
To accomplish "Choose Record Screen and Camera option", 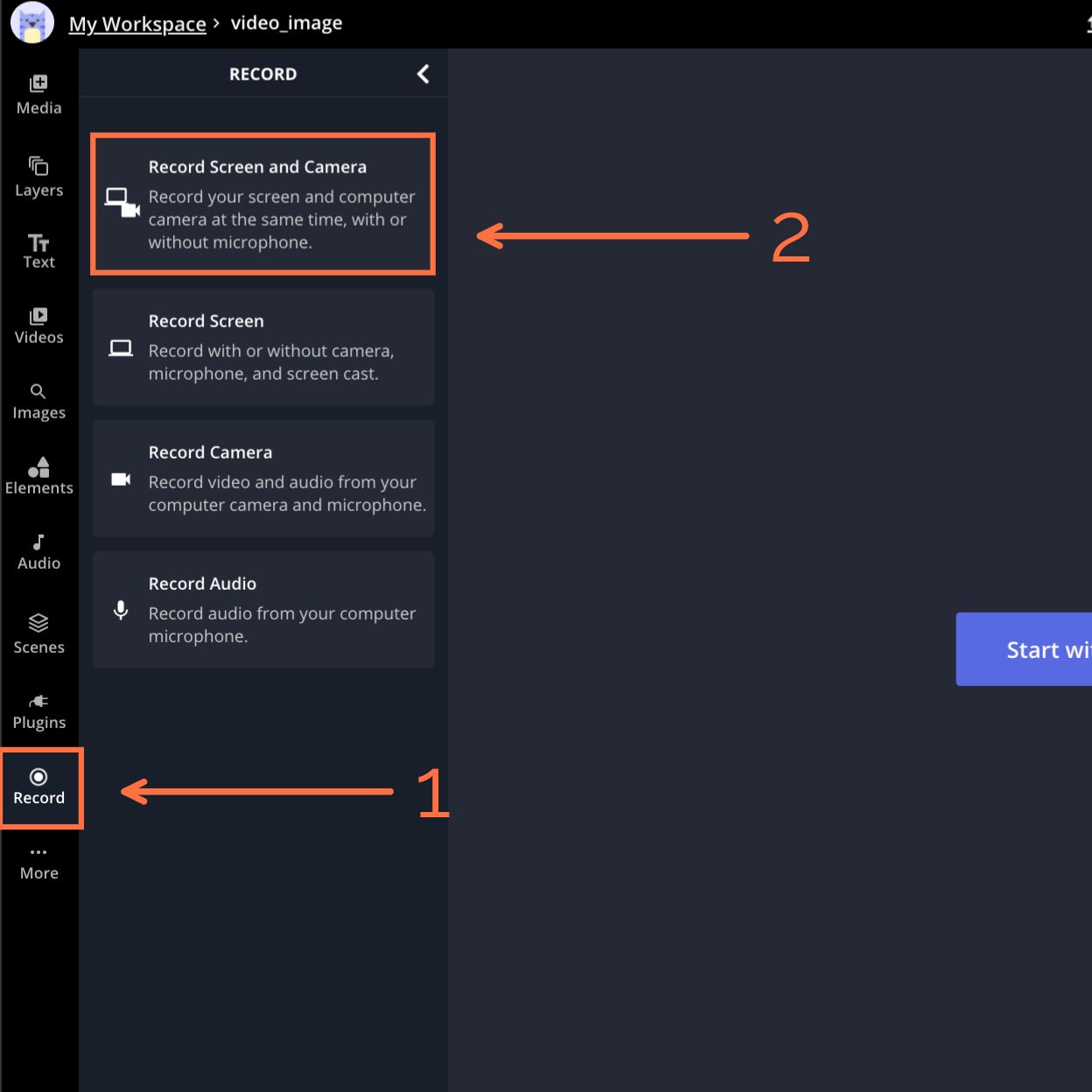I will click(x=263, y=204).
